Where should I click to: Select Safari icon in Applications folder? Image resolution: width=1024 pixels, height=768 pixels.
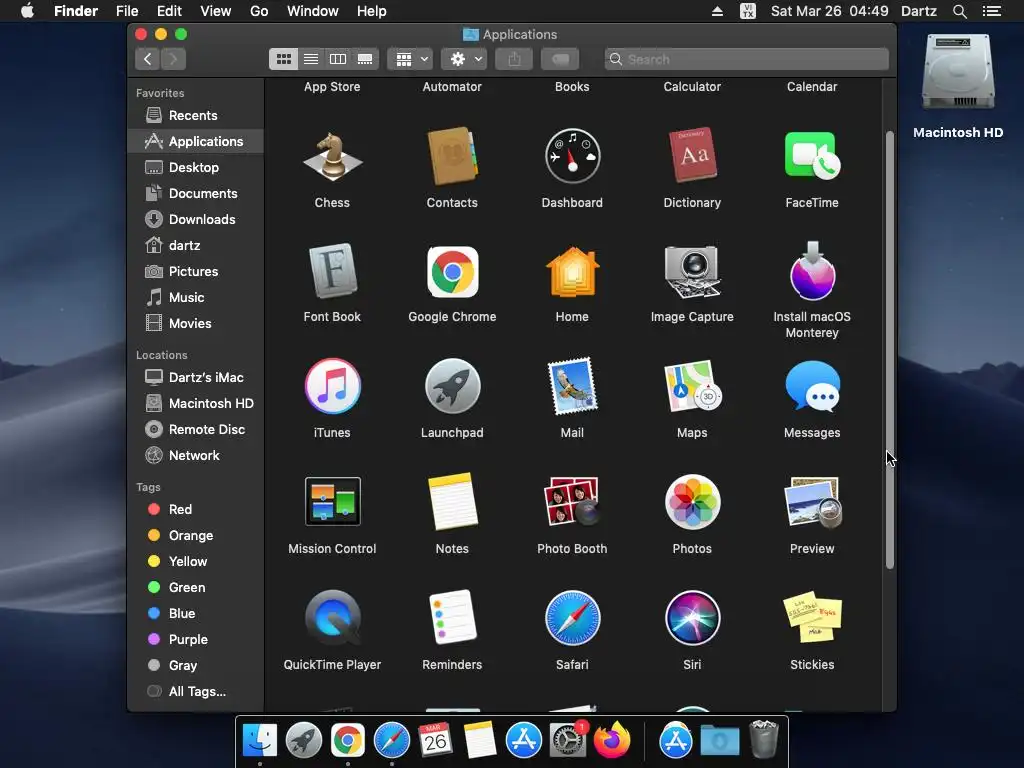click(x=572, y=618)
